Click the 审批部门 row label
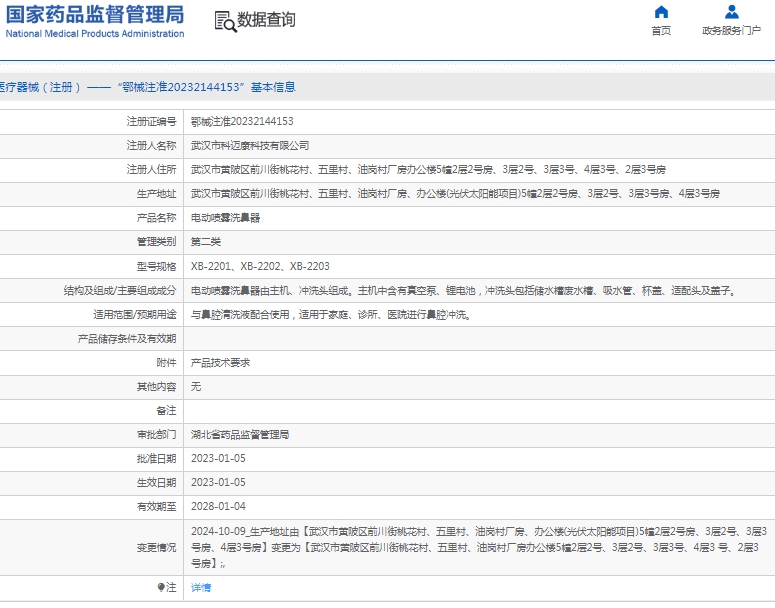Screen dimensions: 775x608 point(156,434)
